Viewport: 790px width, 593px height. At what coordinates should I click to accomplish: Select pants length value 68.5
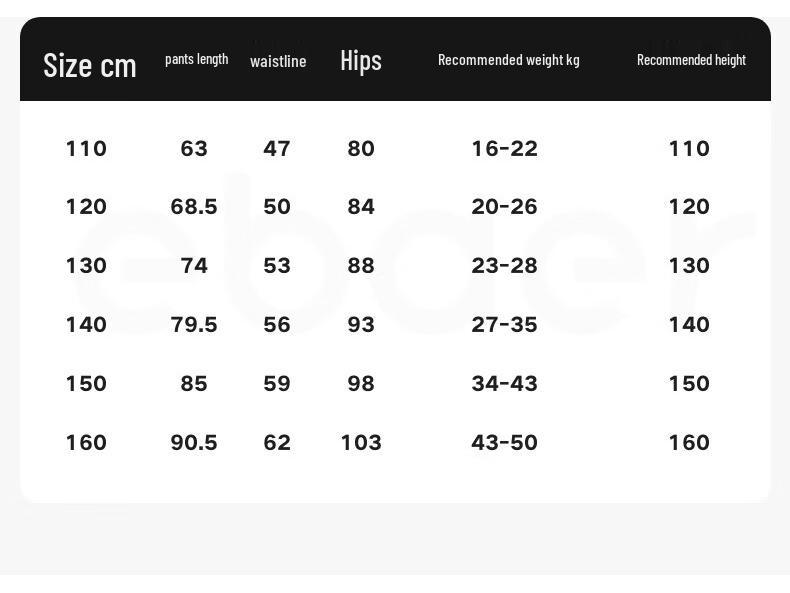pos(194,207)
